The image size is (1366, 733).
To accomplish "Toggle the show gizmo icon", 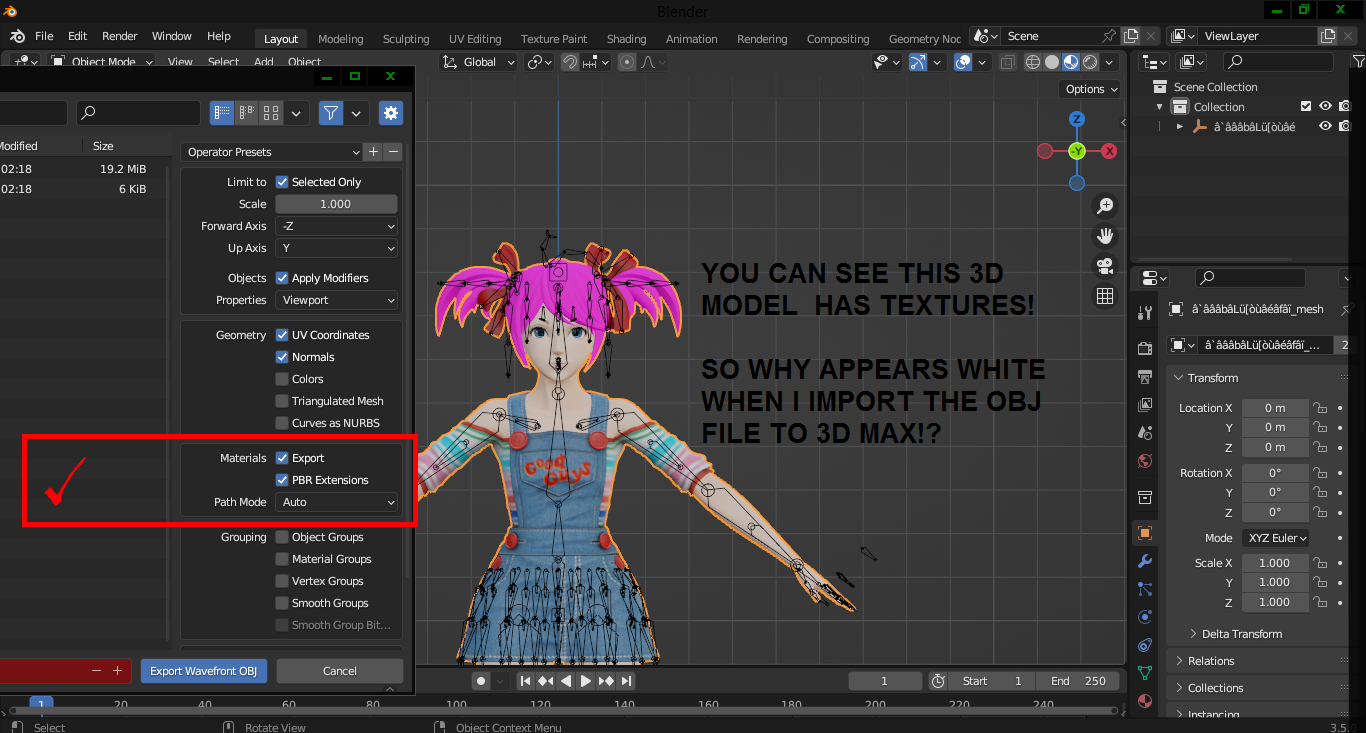I will coord(918,62).
